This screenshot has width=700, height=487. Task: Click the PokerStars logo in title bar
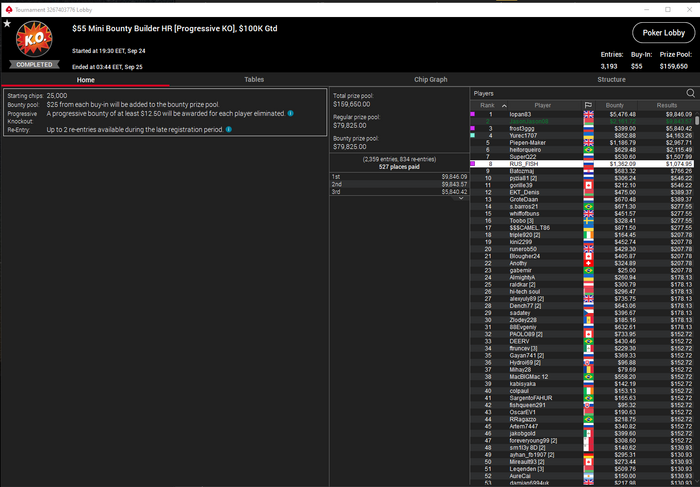pos(8,9)
